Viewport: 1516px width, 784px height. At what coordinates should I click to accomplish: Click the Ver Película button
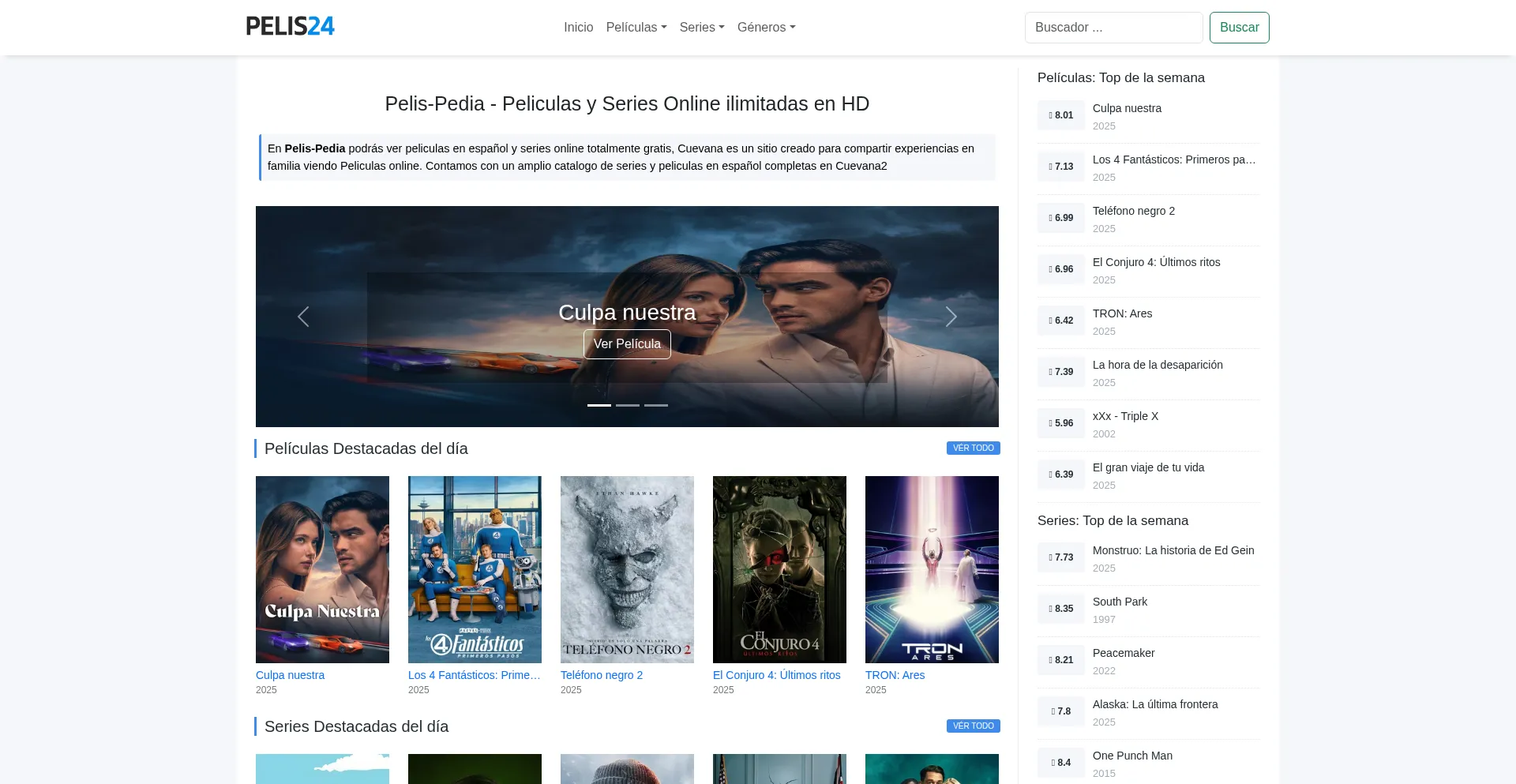pyautogui.click(x=627, y=344)
